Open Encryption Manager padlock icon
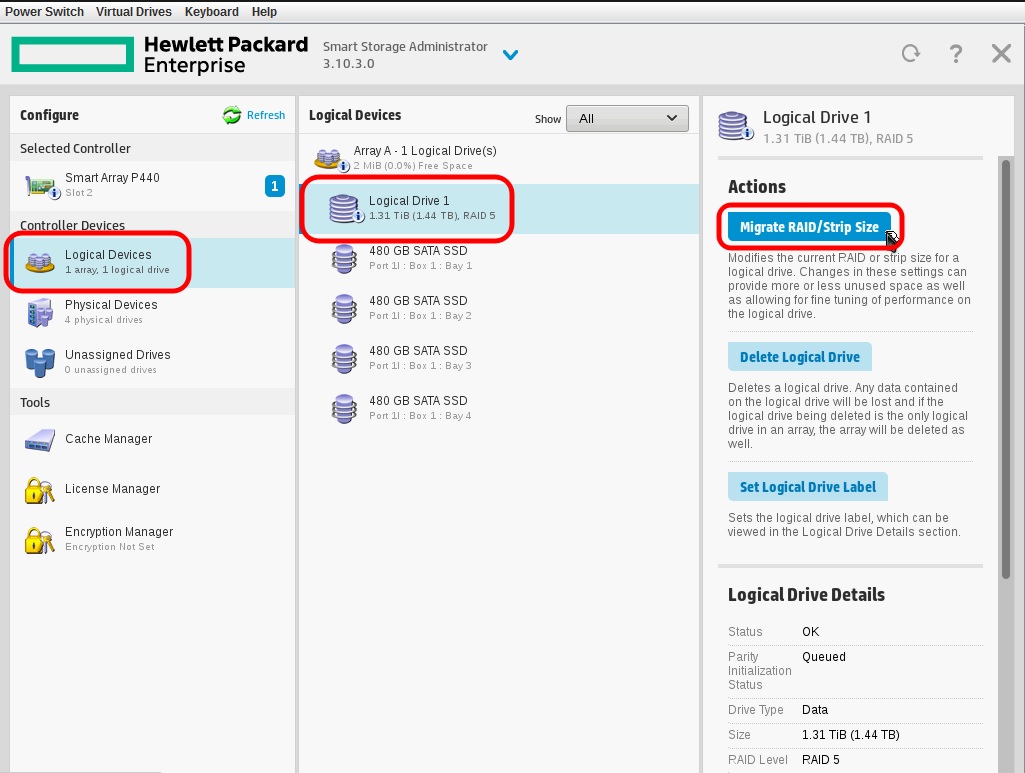This screenshot has height=773, width=1025. pyautogui.click(x=38, y=539)
